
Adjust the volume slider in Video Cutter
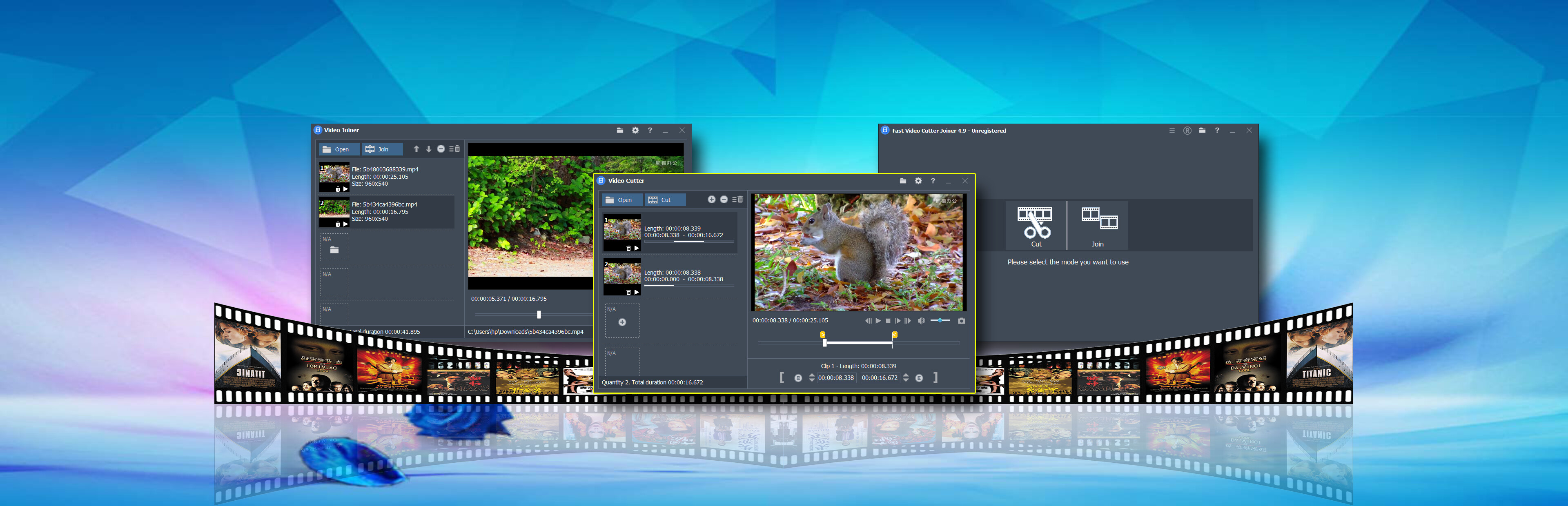pos(940,320)
